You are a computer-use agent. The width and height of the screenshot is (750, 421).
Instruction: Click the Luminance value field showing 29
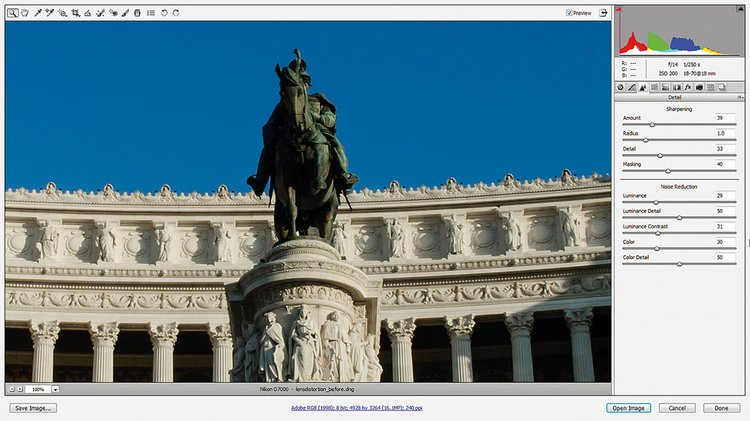click(725, 195)
